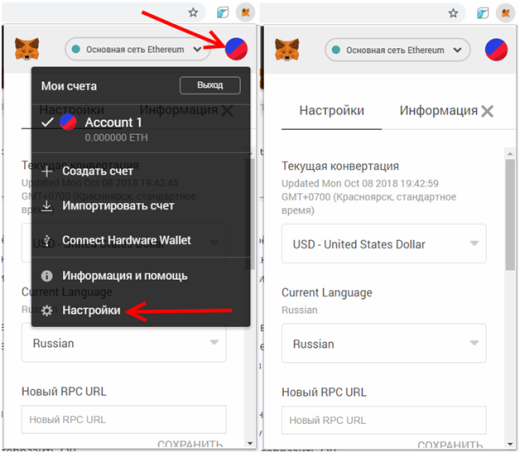Click СОХРАНИТЬ in the right popup

(450, 445)
